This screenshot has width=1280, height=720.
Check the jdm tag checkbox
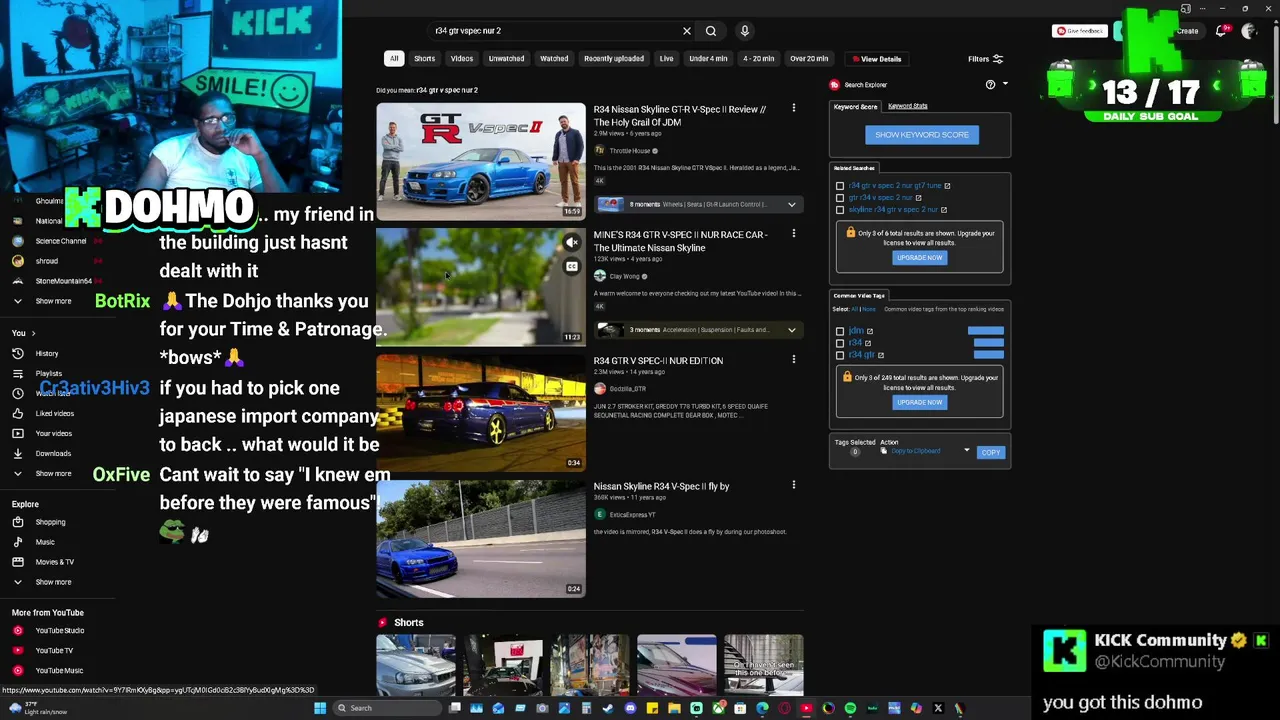(840, 331)
